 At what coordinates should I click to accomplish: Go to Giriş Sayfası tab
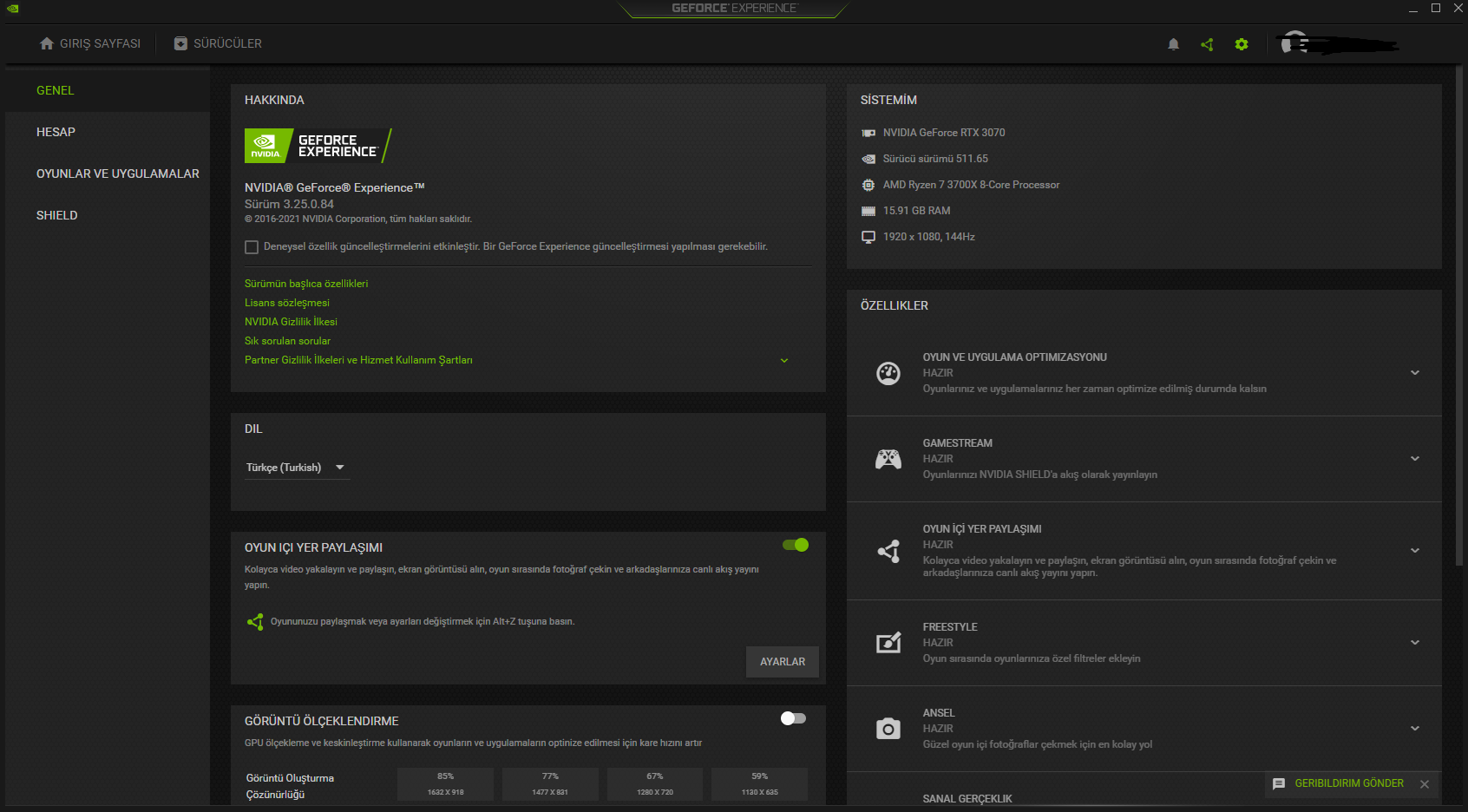(90, 43)
